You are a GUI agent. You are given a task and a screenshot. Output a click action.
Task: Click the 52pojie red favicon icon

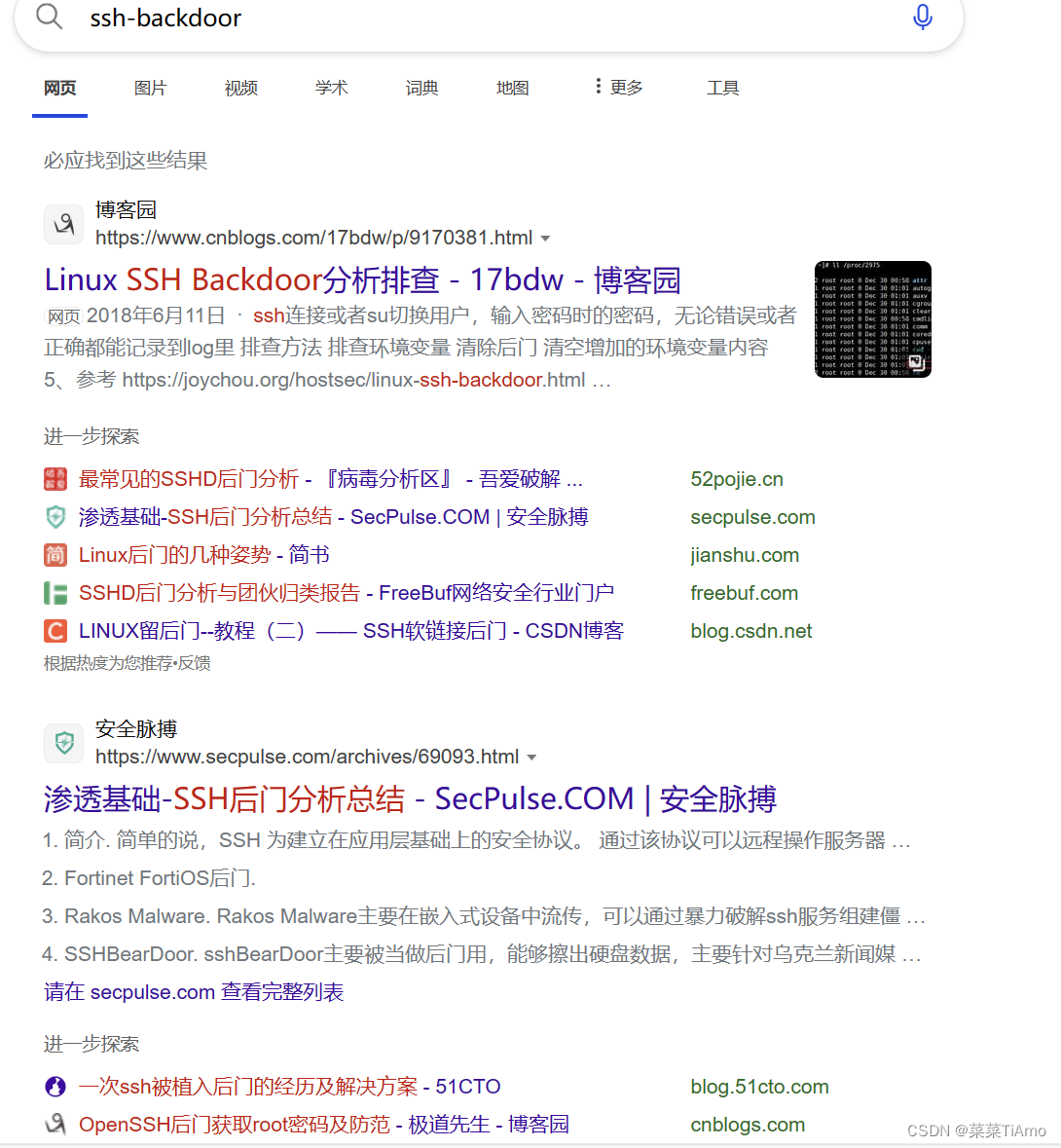tap(55, 479)
